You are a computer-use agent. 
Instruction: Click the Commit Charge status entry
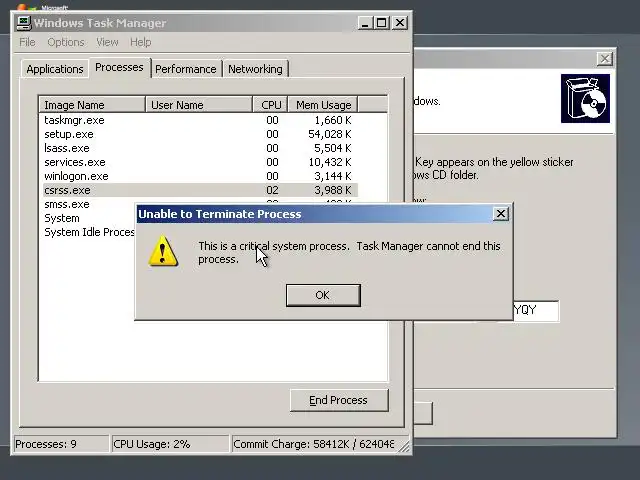[313, 444]
